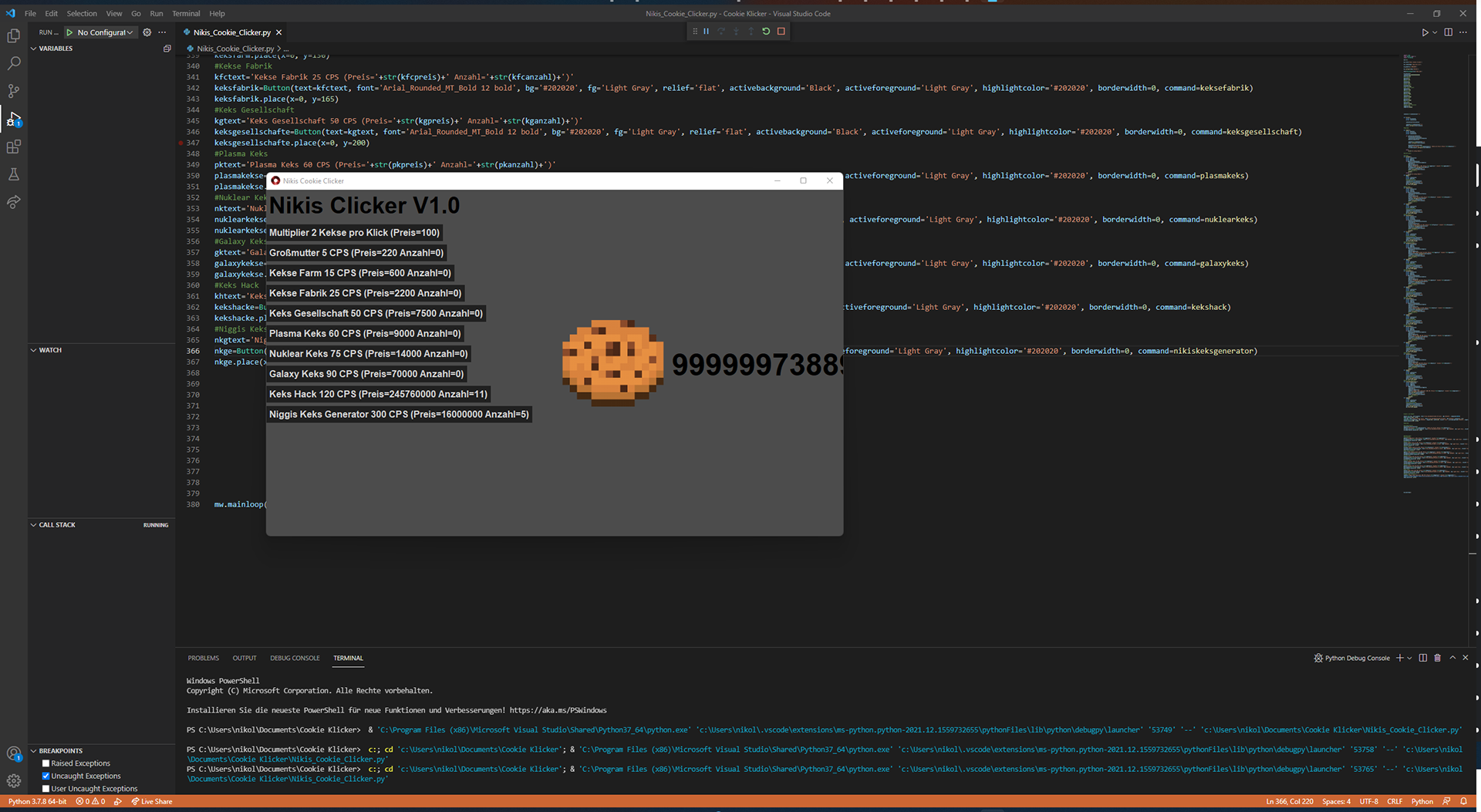1481x812 pixels.
Task: Open Run view more actions ellipsis
Action: tap(162, 32)
